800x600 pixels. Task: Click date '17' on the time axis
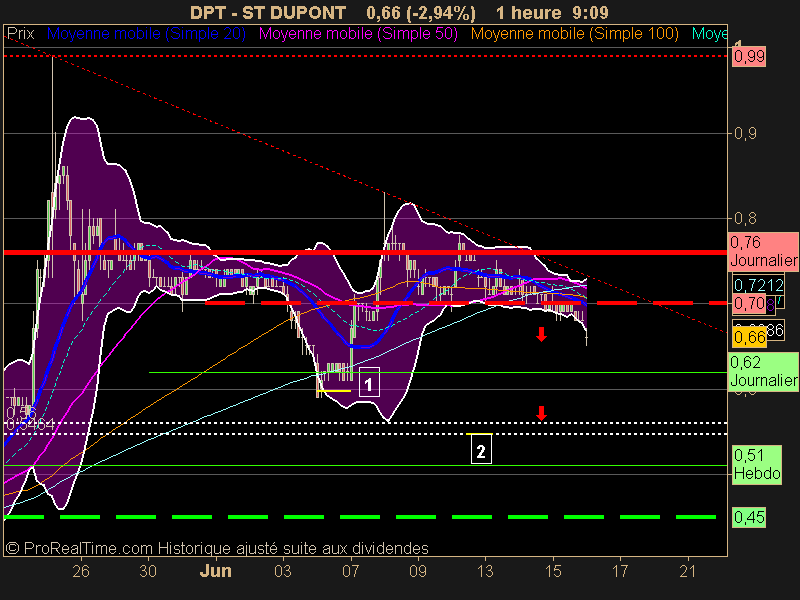click(620, 571)
